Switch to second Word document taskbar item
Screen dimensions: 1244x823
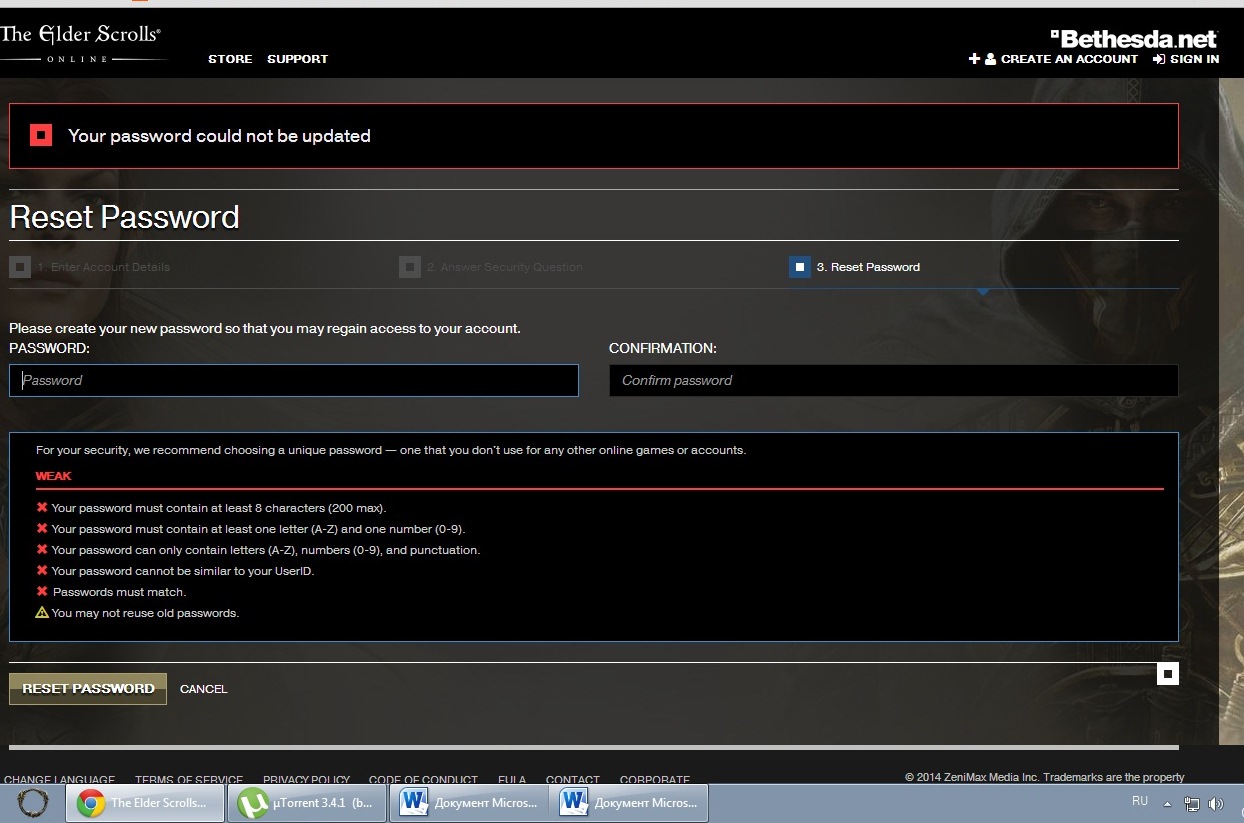pyautogui.click(x=631, y=803)
